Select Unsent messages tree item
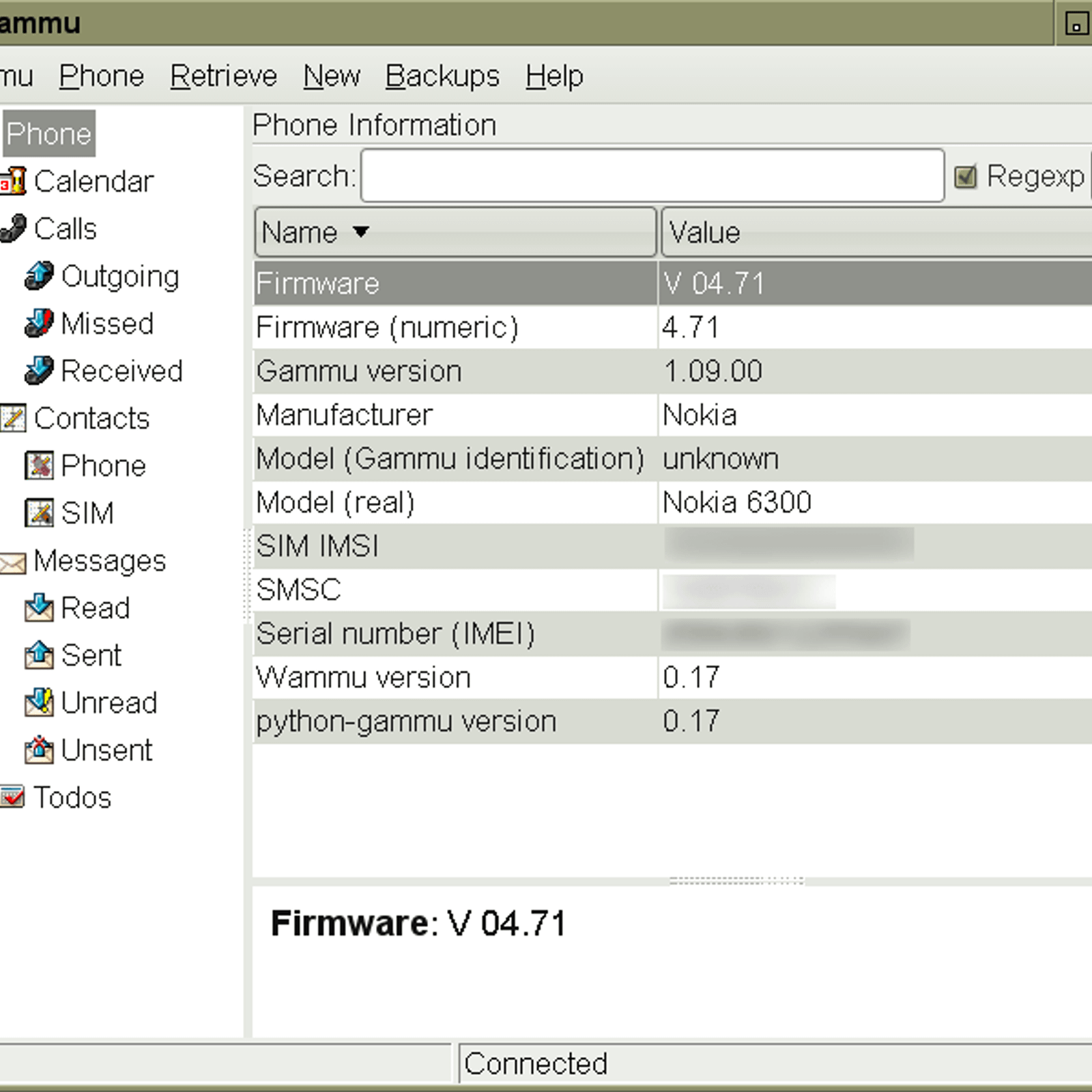This screenshot has width=1092, height=1092. point(106,751)
